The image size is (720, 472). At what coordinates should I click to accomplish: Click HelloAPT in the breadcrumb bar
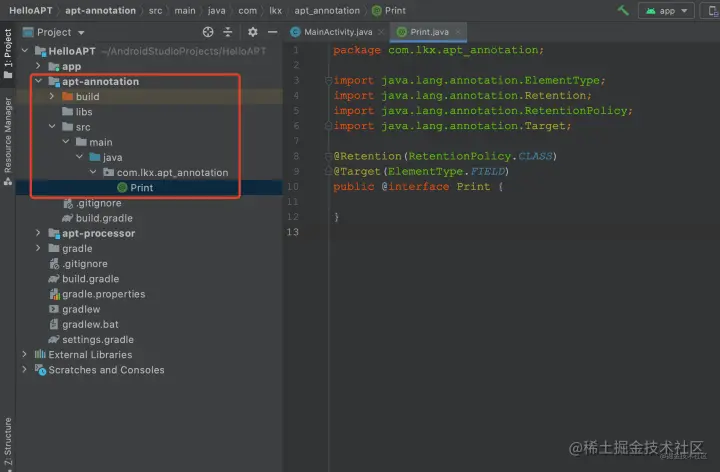pos(31,10)
